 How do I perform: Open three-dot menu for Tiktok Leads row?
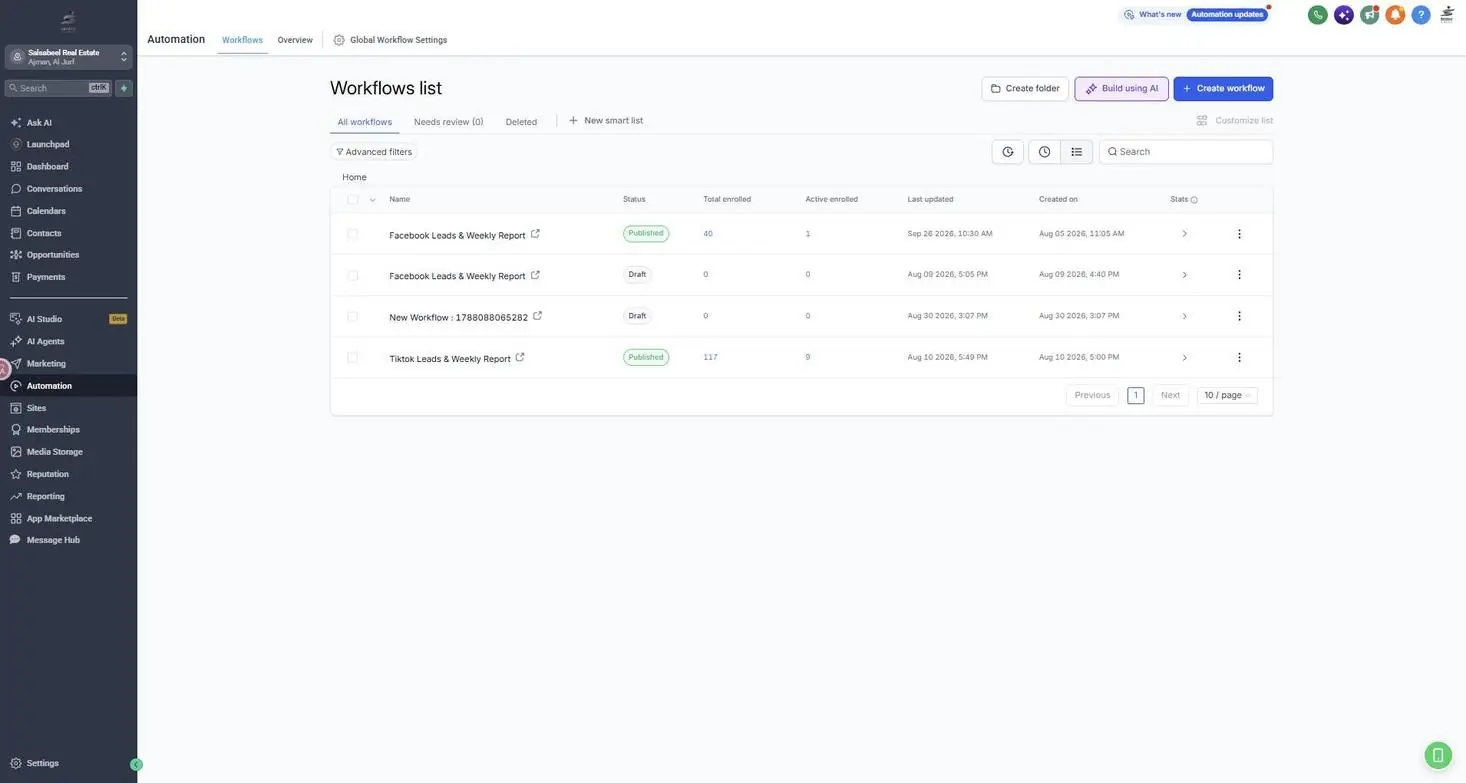[x=1239, y=358]
